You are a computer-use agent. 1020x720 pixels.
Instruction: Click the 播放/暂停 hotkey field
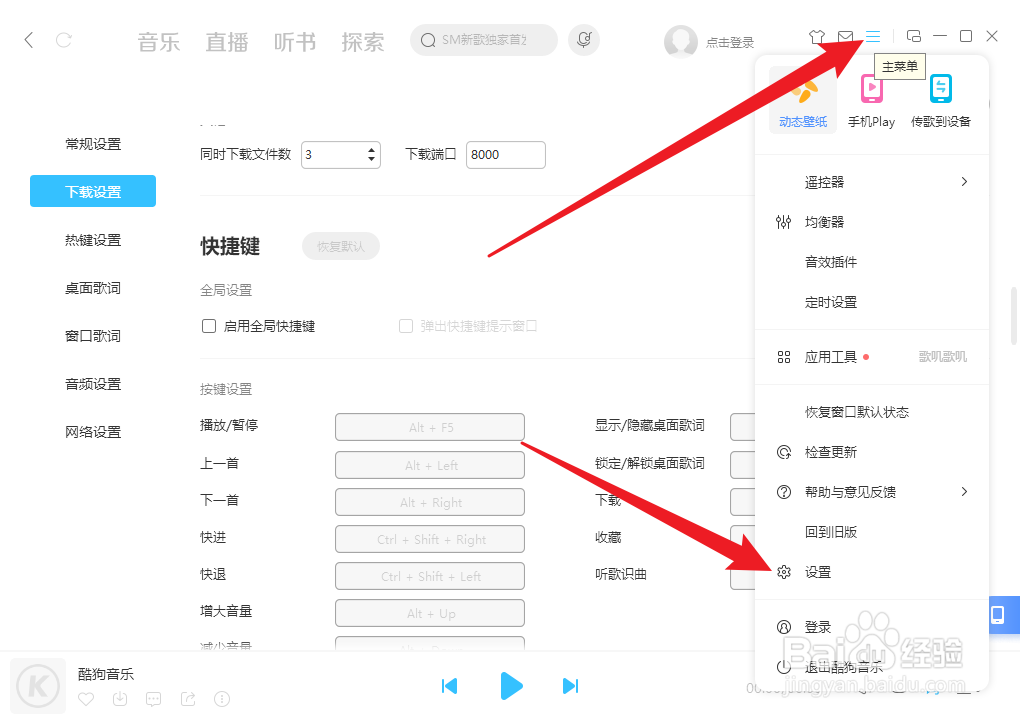[x=430, y=427]
